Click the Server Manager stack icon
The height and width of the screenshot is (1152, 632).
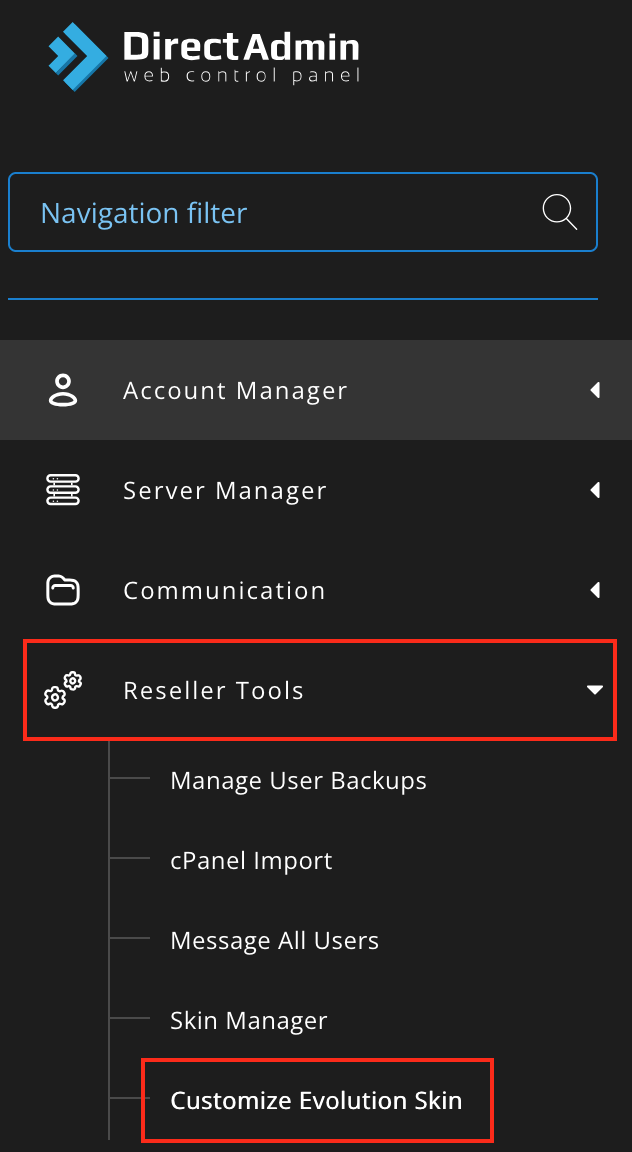pyautogui.click(x=63, y=490)
